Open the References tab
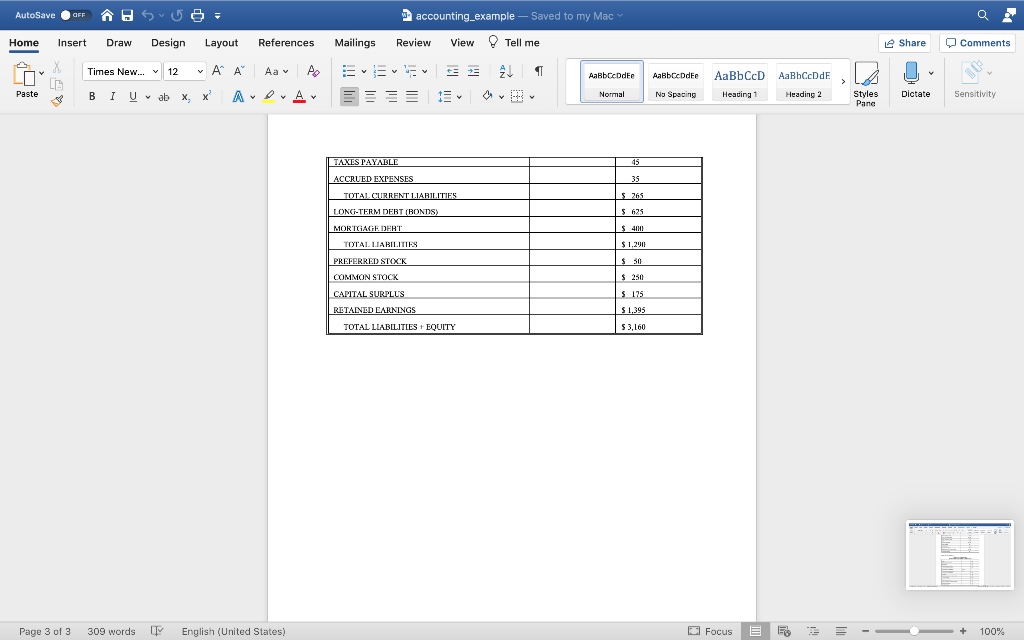 (286, 42)
